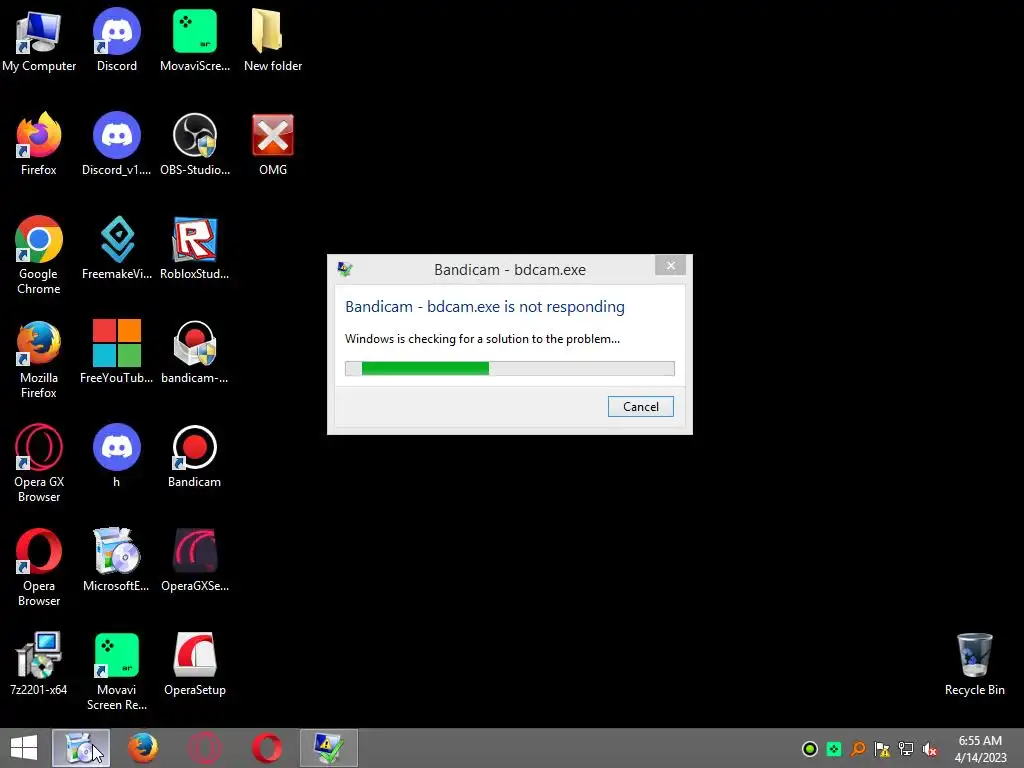The width and height of the screenshot is (1024, 768).
Task: Select the Bandicam desktop shortcut
Action: coord(195,456)
